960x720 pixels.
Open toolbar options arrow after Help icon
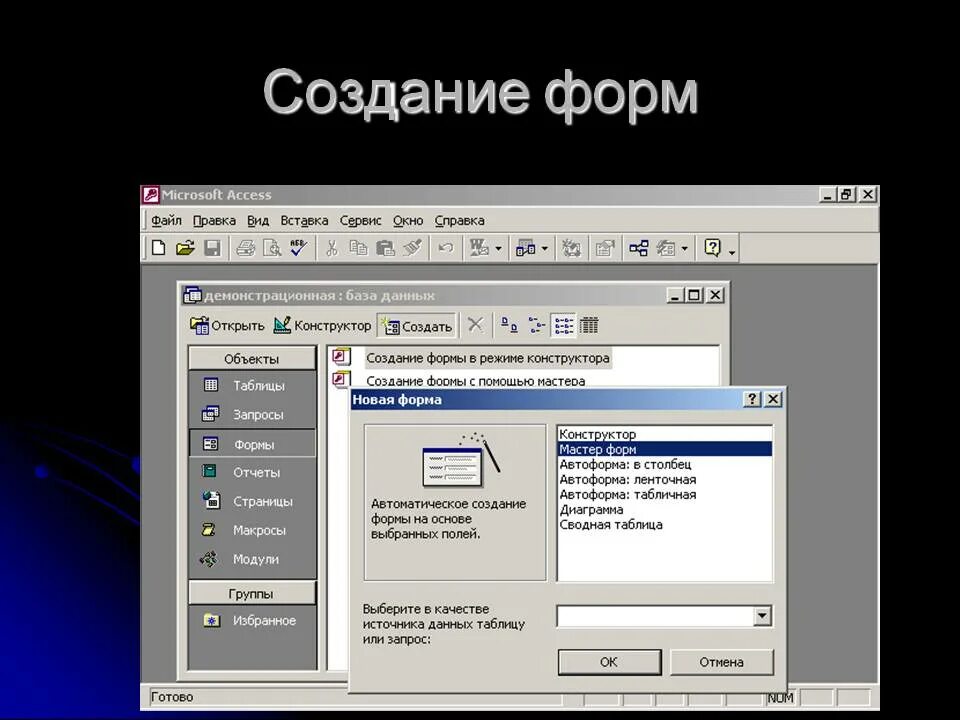[732, 250]
